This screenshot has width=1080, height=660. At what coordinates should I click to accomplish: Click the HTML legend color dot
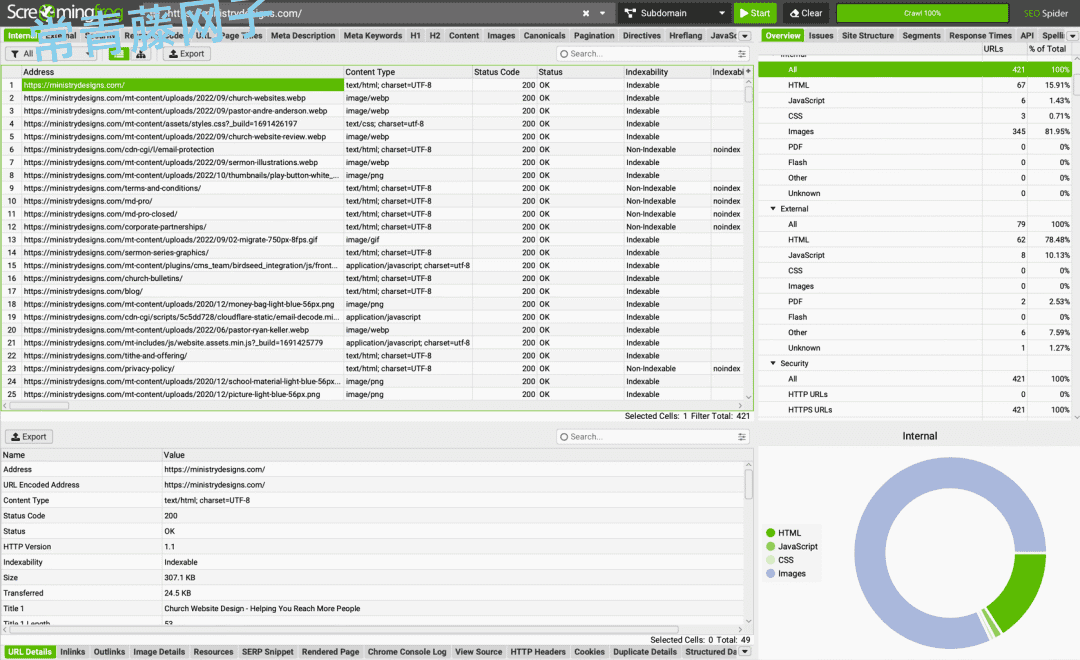[771, 533]
